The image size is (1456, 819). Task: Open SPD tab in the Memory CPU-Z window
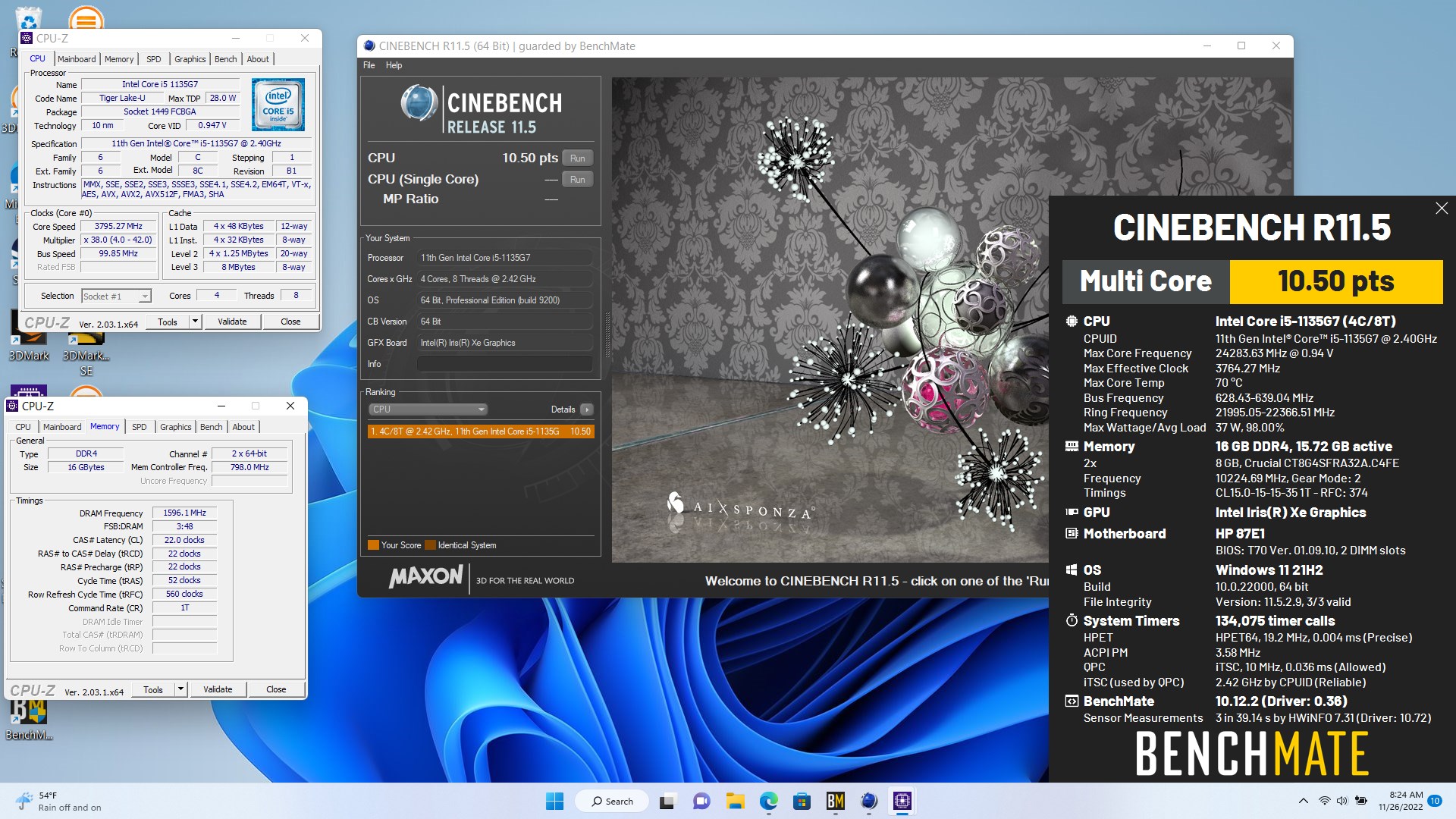[x=140, y=427]
